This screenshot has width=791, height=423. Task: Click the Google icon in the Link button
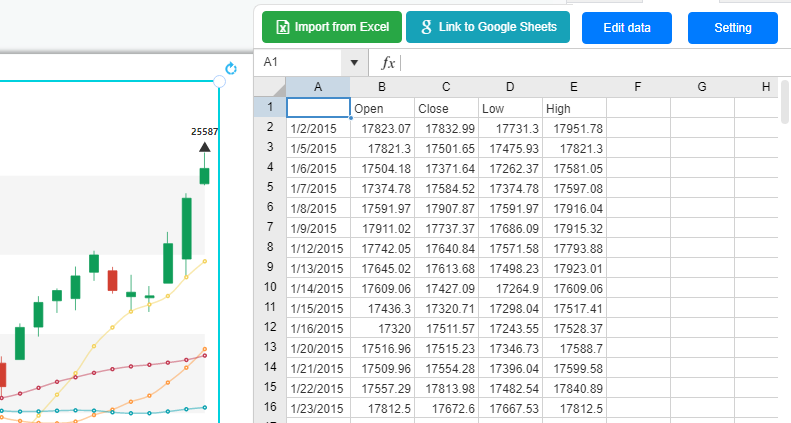pos(426,27)
